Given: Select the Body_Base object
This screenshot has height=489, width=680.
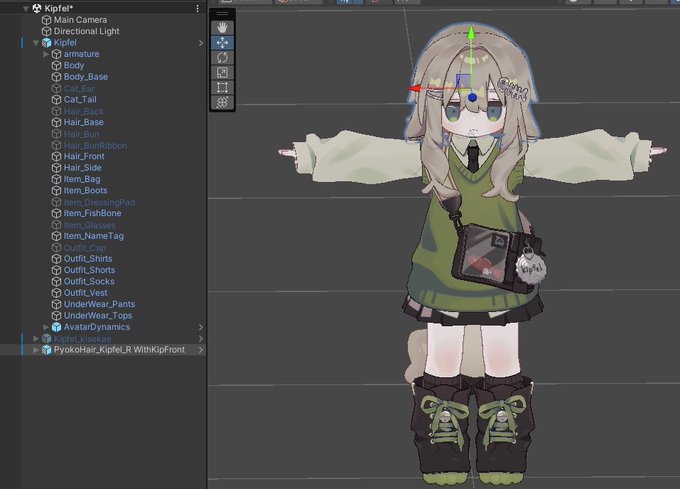Looking at the screenshot, I should 86,77.
